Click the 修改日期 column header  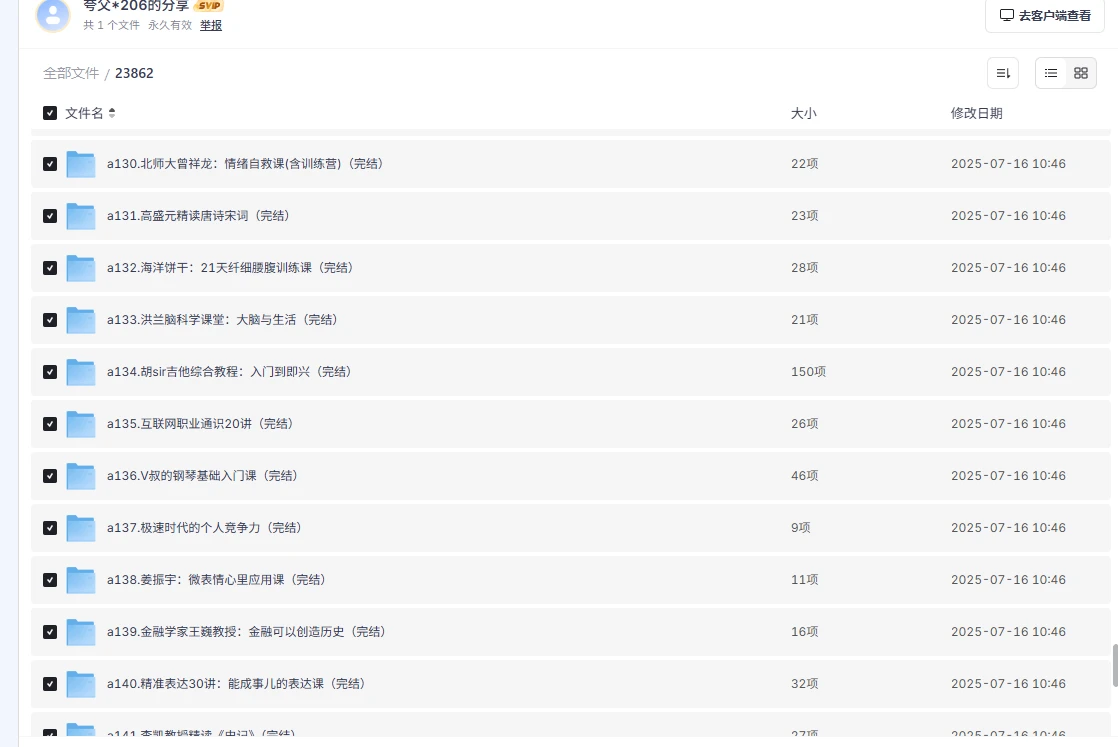(x=976, y=113)
